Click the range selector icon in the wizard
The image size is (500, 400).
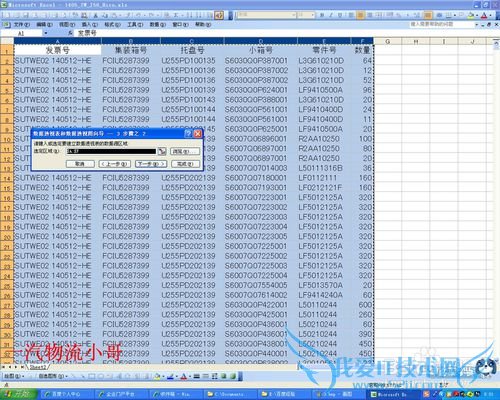162,151
